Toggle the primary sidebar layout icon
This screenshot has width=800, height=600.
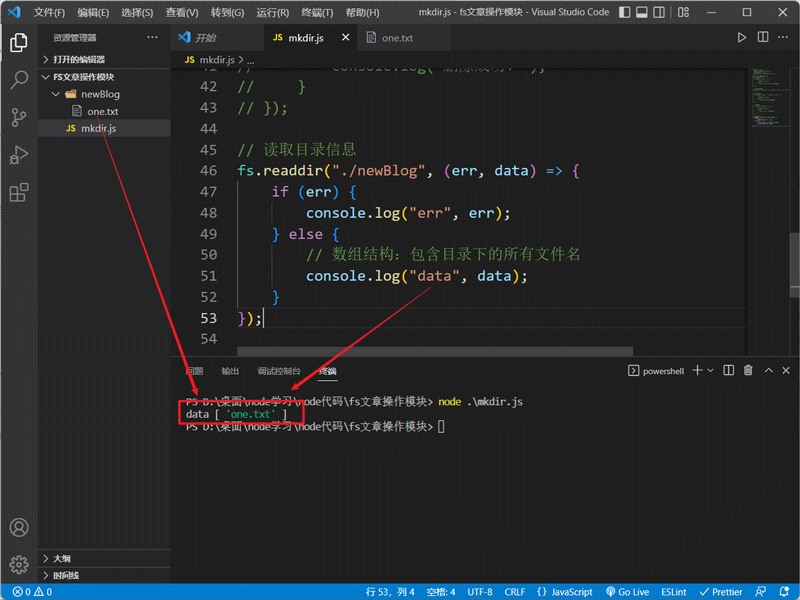624,12
